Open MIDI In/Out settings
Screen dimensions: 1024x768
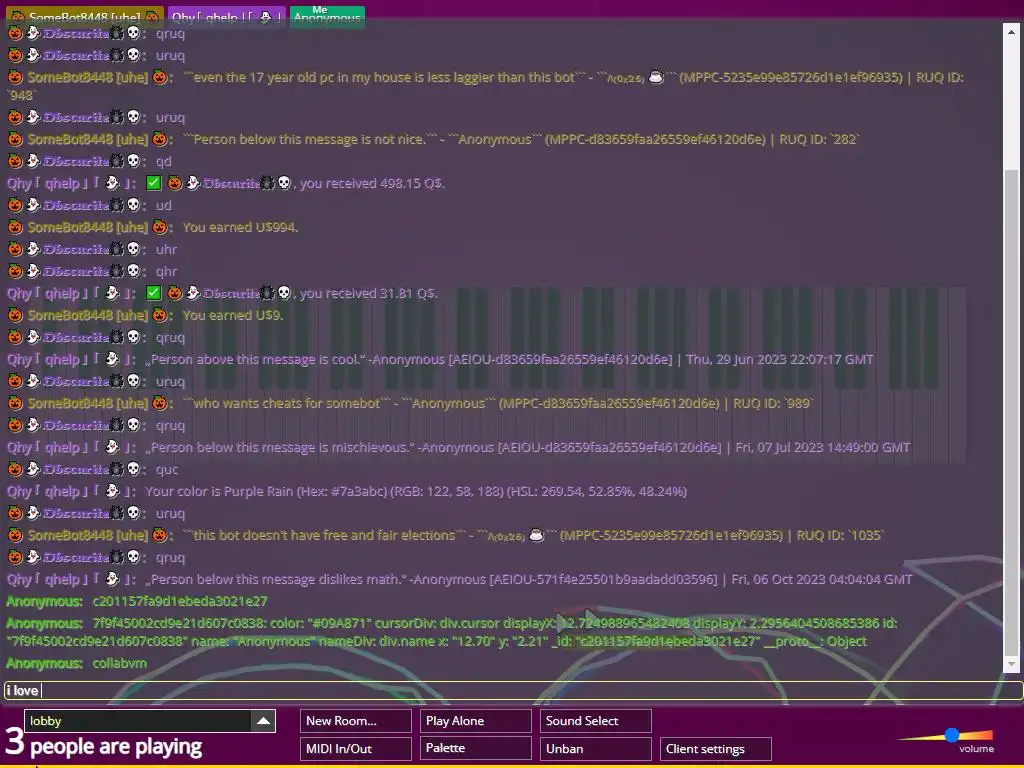point(356,748)
